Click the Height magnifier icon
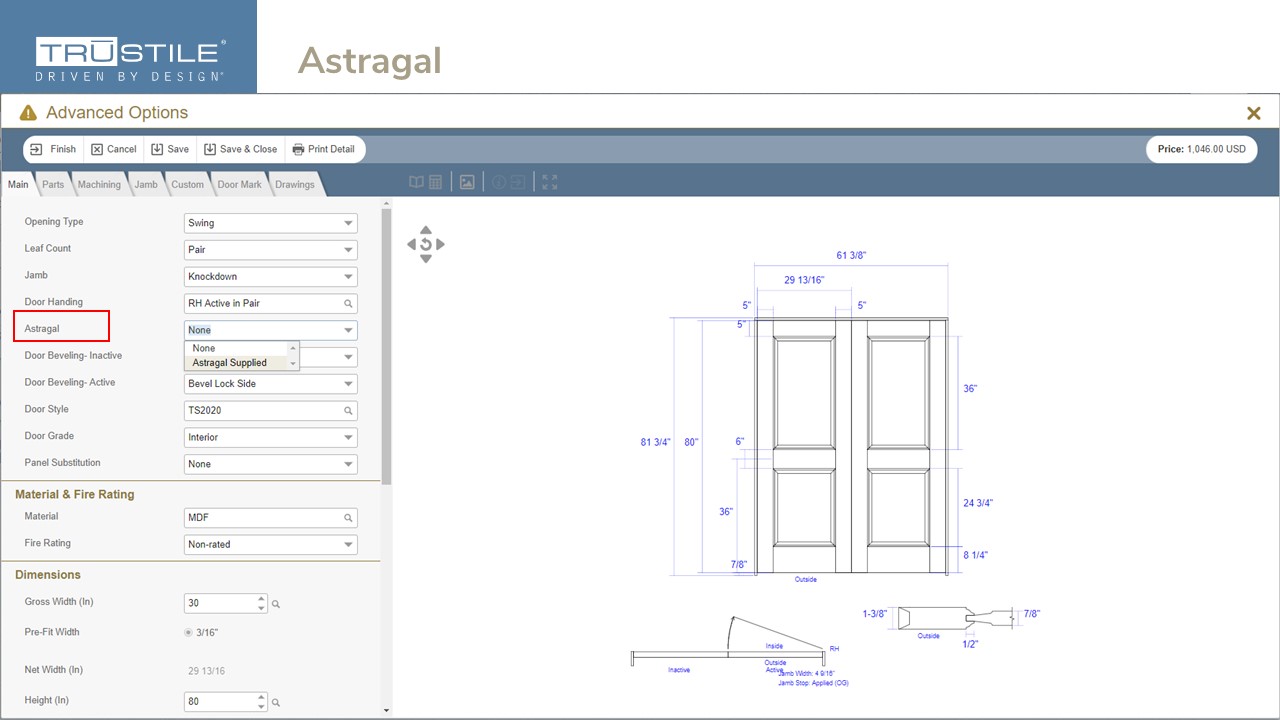1280x720 pixels. click(x=277, y=702)
